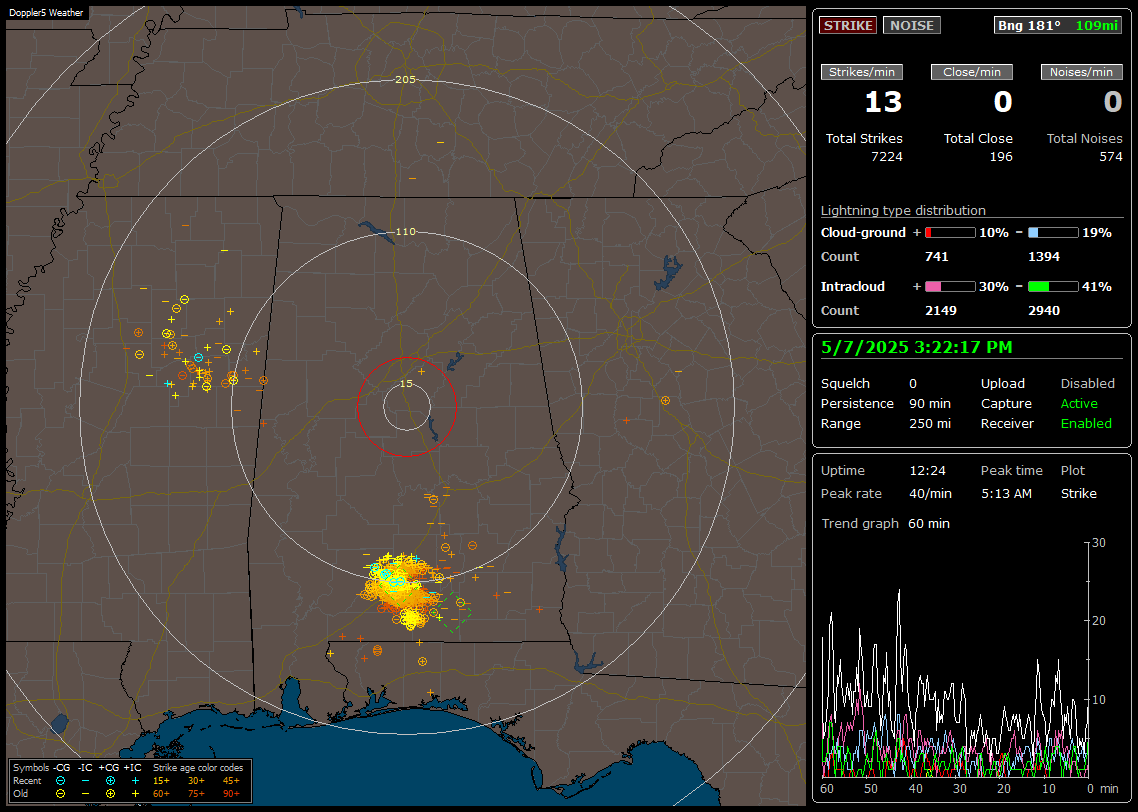
Task: Click the Upload status Disabled
Action: coord(1088,384)
